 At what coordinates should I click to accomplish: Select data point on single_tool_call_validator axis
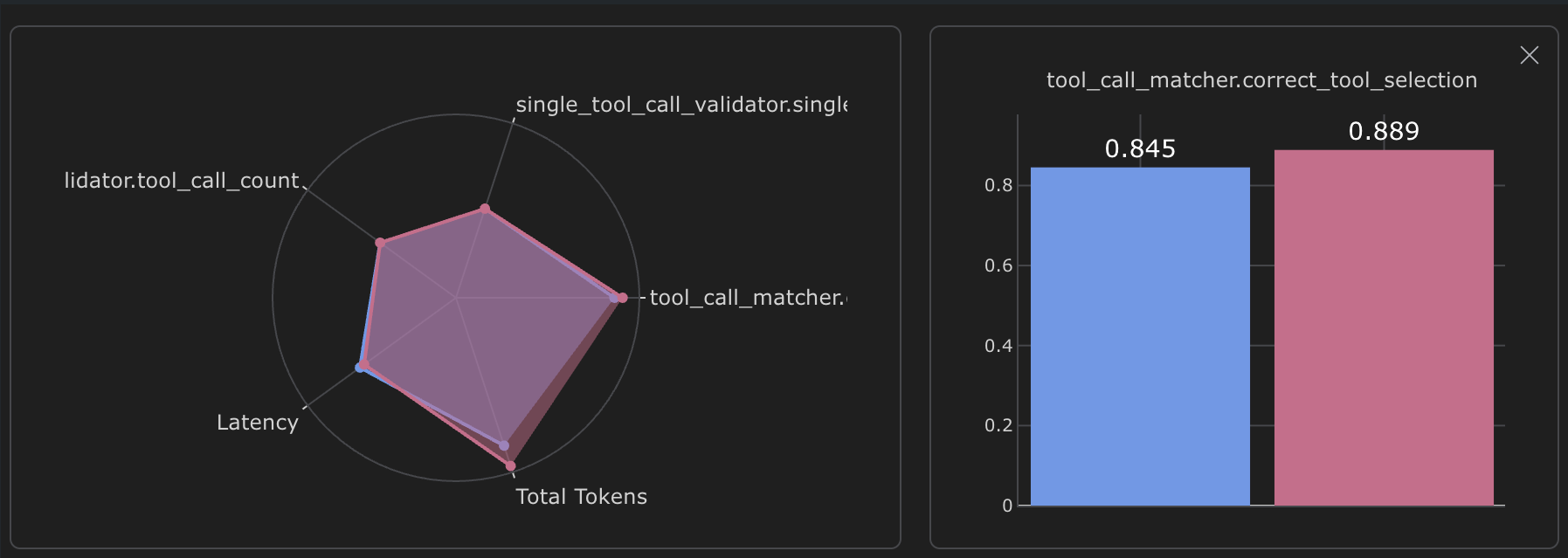(x=485, y=209)
